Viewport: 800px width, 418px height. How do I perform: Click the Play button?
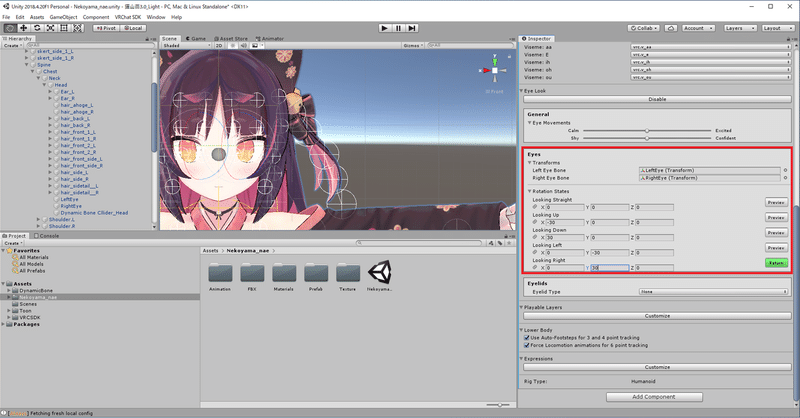click(x=385, y=28)
